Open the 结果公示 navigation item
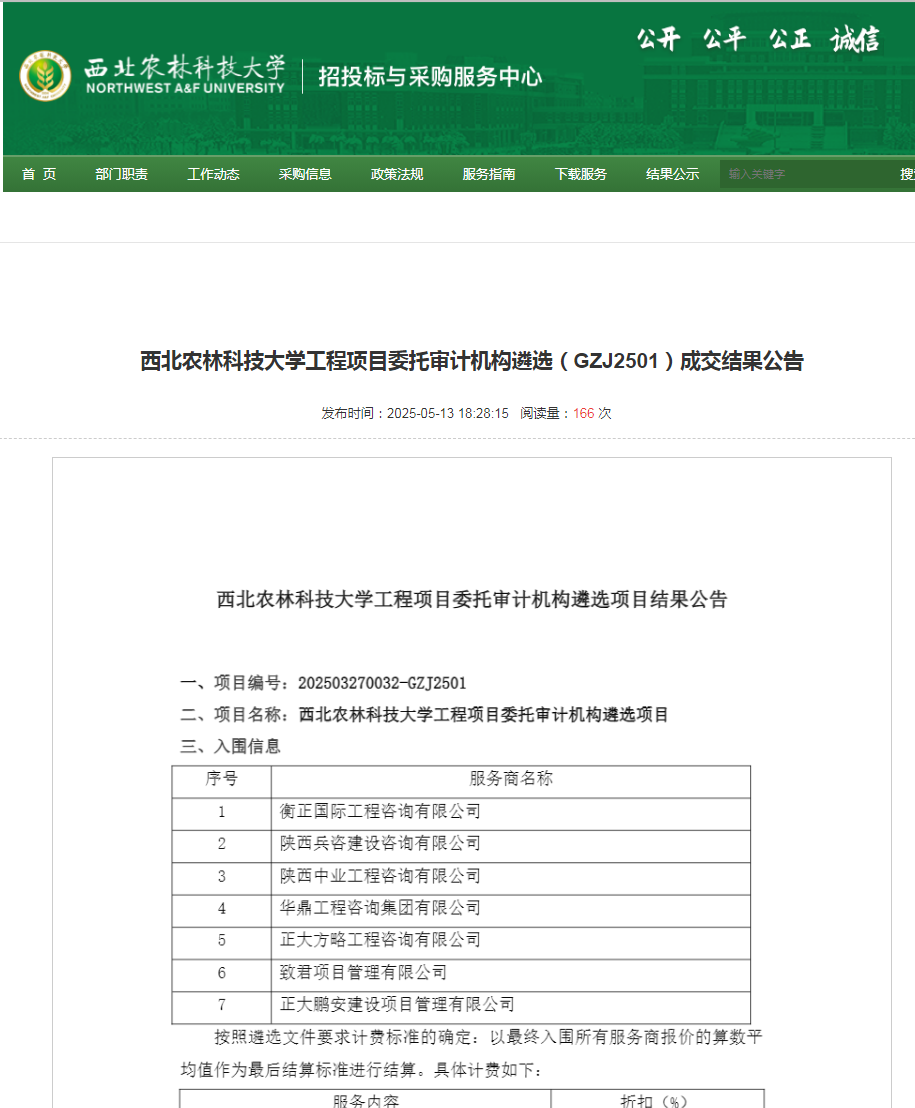This screenshot has height=1108, width=915. click(672, 174)
